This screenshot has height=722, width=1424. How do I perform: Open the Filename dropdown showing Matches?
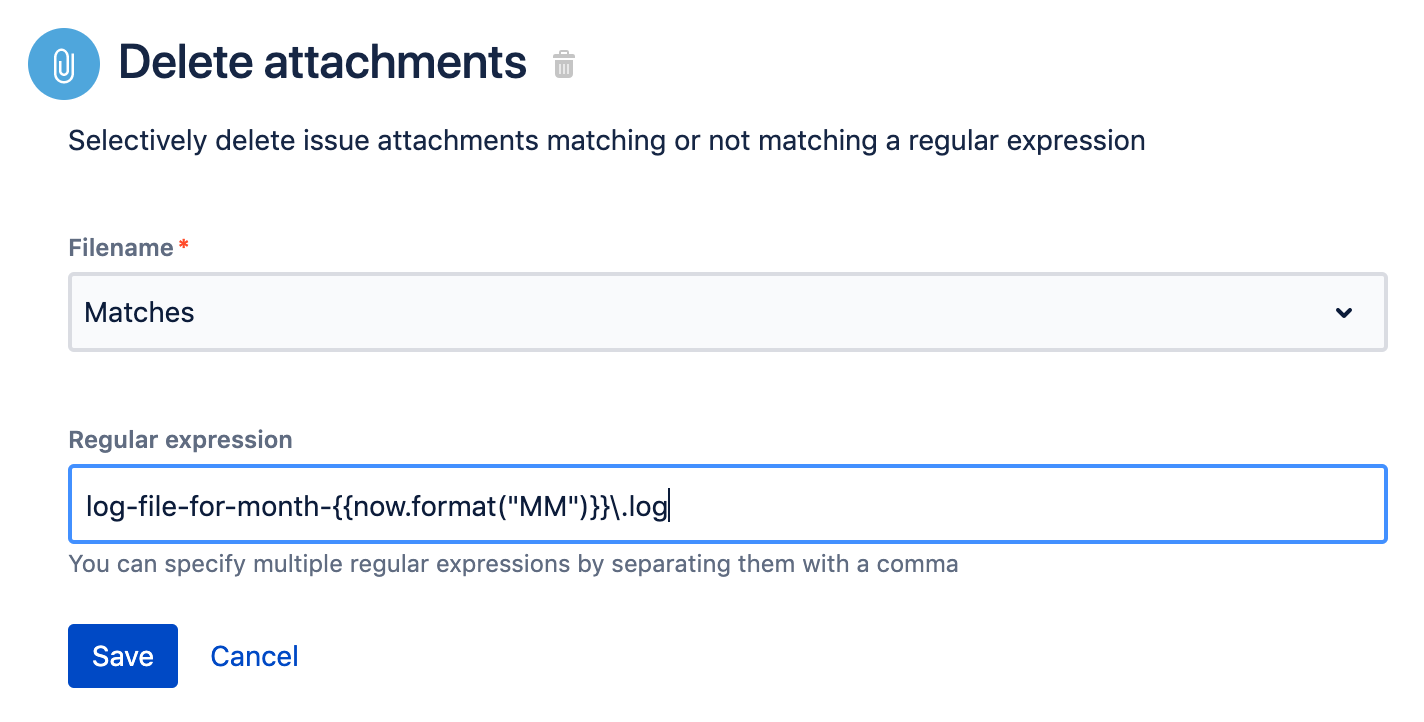(x=727, y=312)
